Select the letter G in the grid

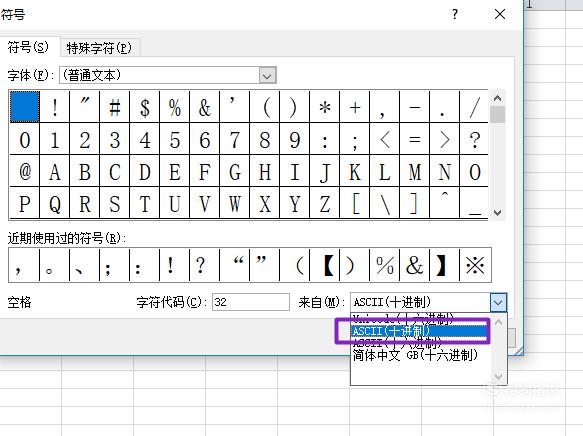(x=235, y=171)
